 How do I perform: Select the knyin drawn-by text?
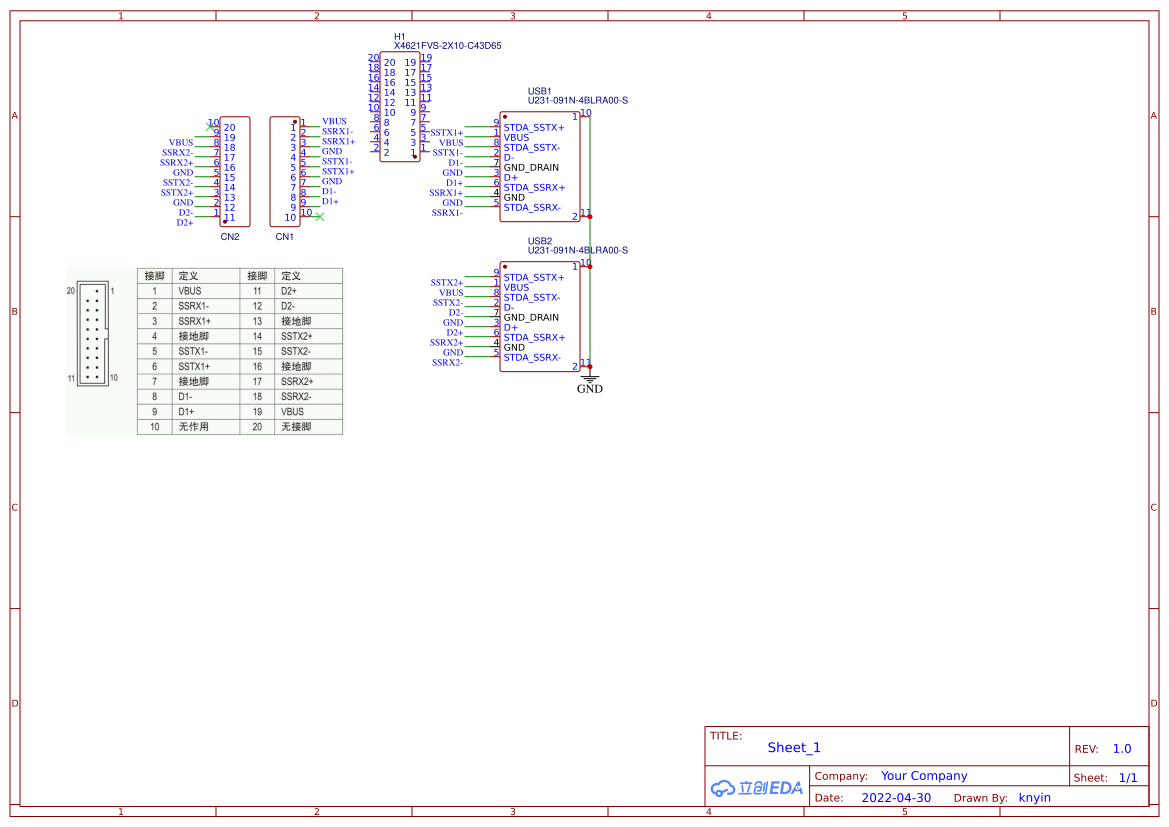[x=1035, y=797]
